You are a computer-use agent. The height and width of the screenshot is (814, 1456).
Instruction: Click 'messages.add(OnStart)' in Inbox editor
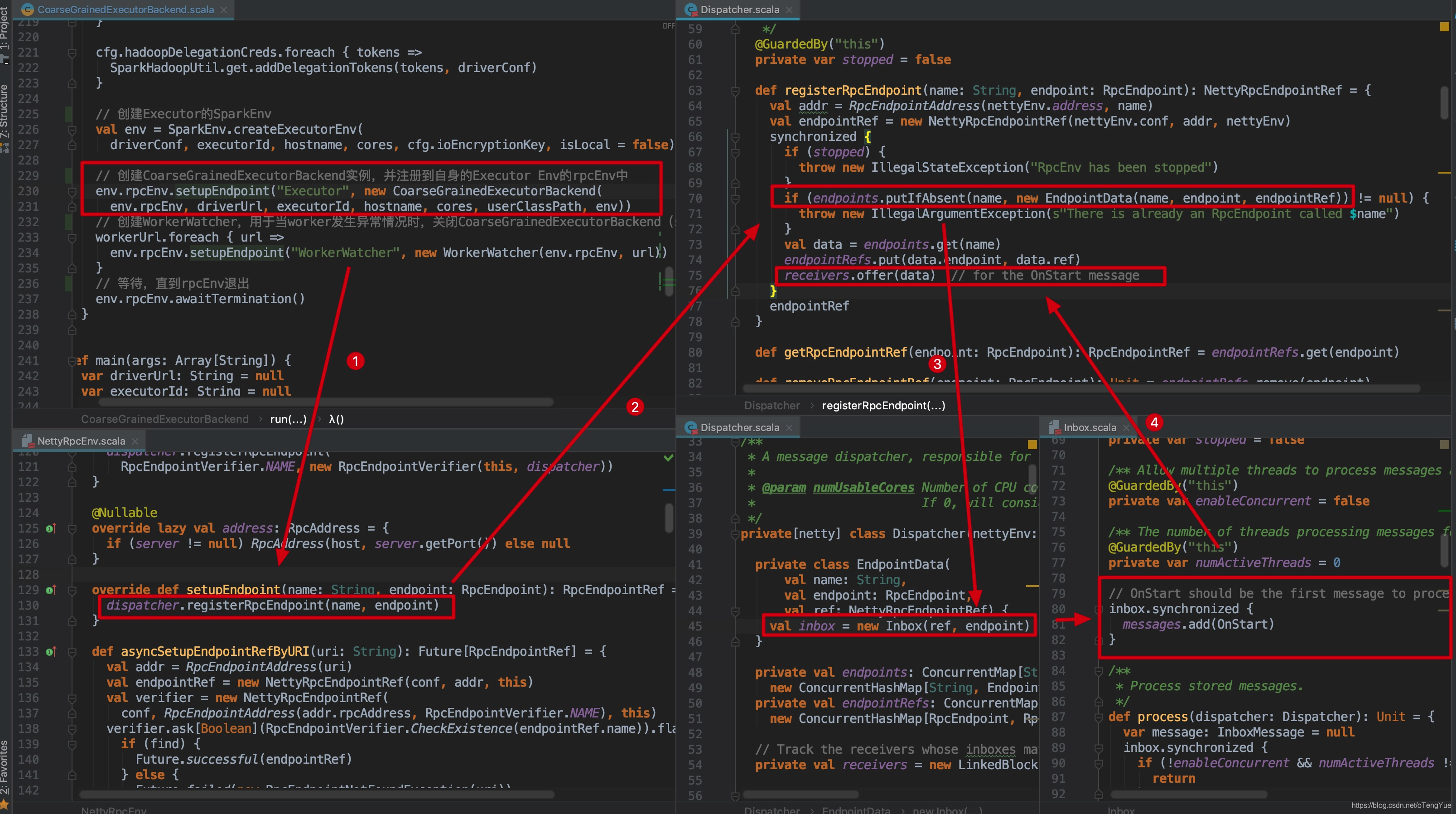coord(1198,625)
